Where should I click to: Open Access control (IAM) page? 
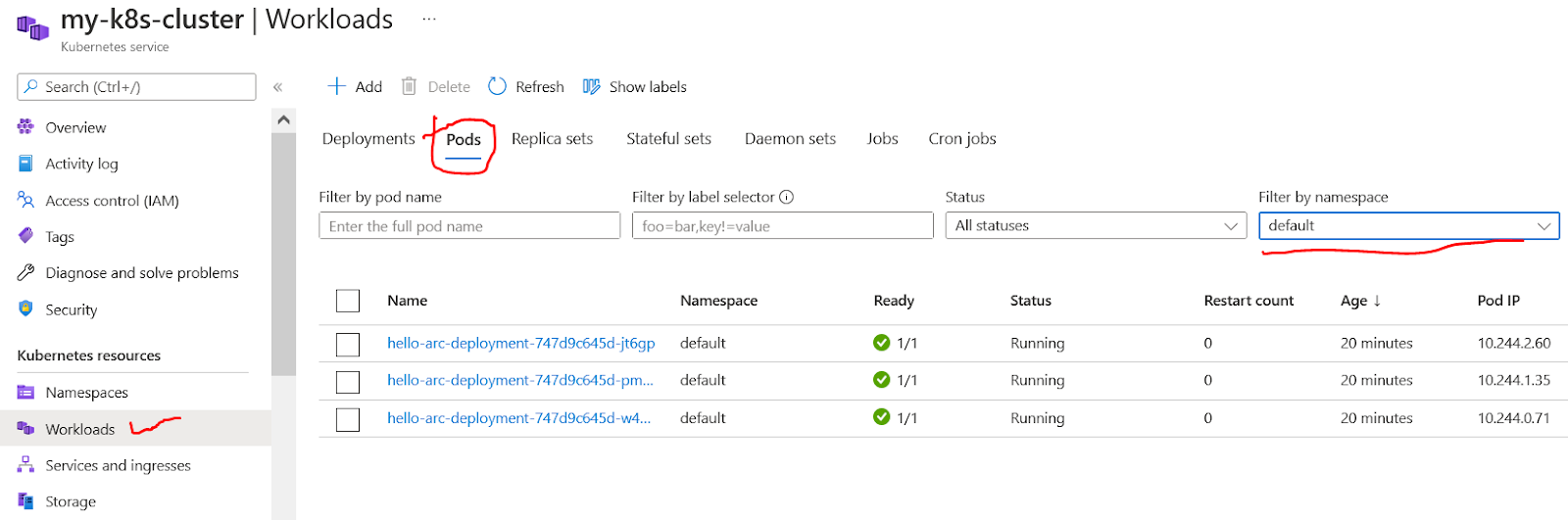(112, 200)
